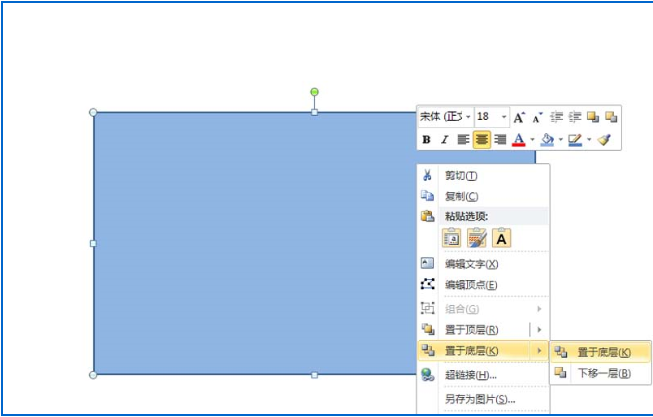Viewport: 653px width, 417px height.
Task: Click the copy pages icon
Action: [x=427, y=195]
